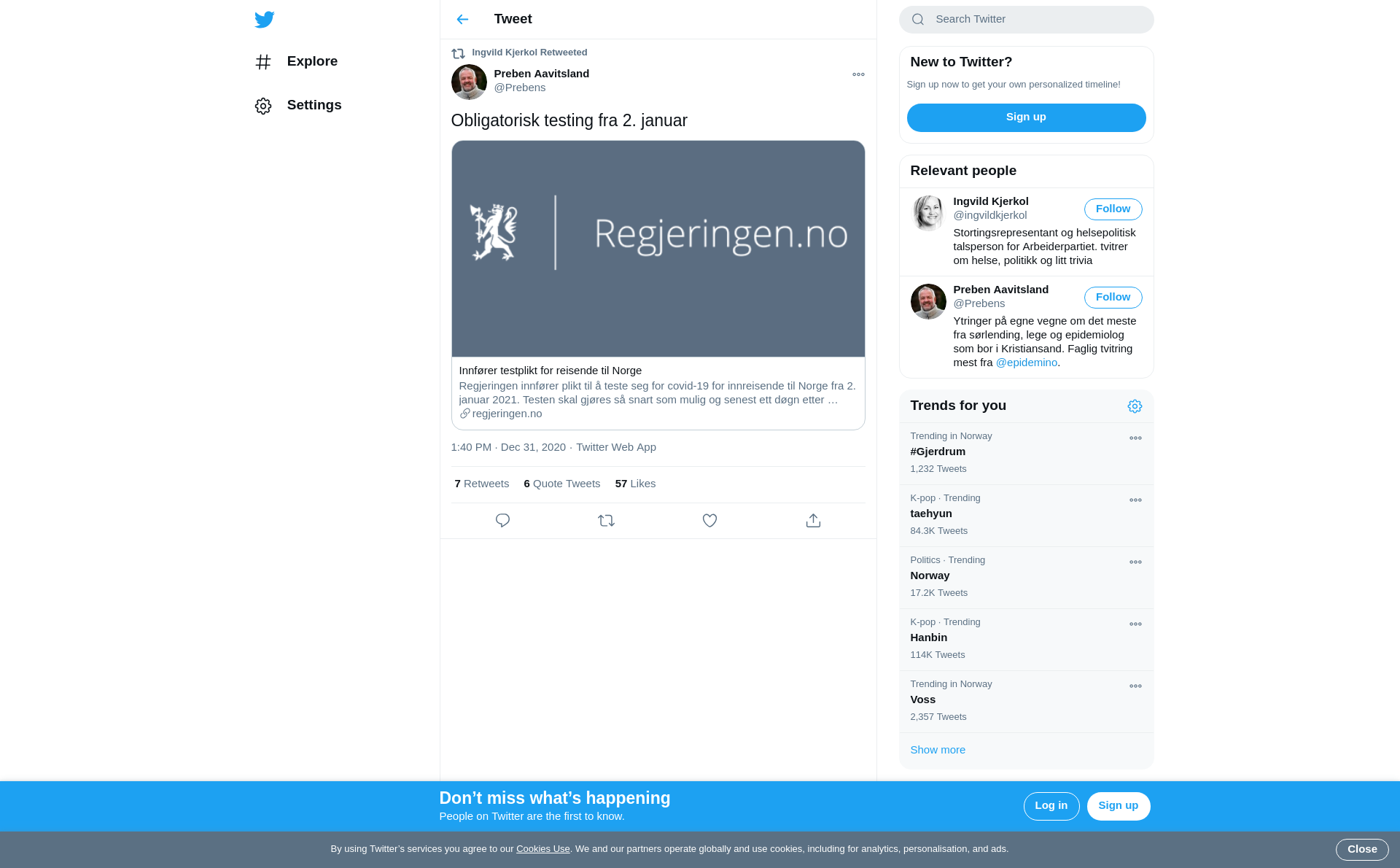
Task: Click '84.3K Tweets' count under taehyun
Action: tap(938, 531)
